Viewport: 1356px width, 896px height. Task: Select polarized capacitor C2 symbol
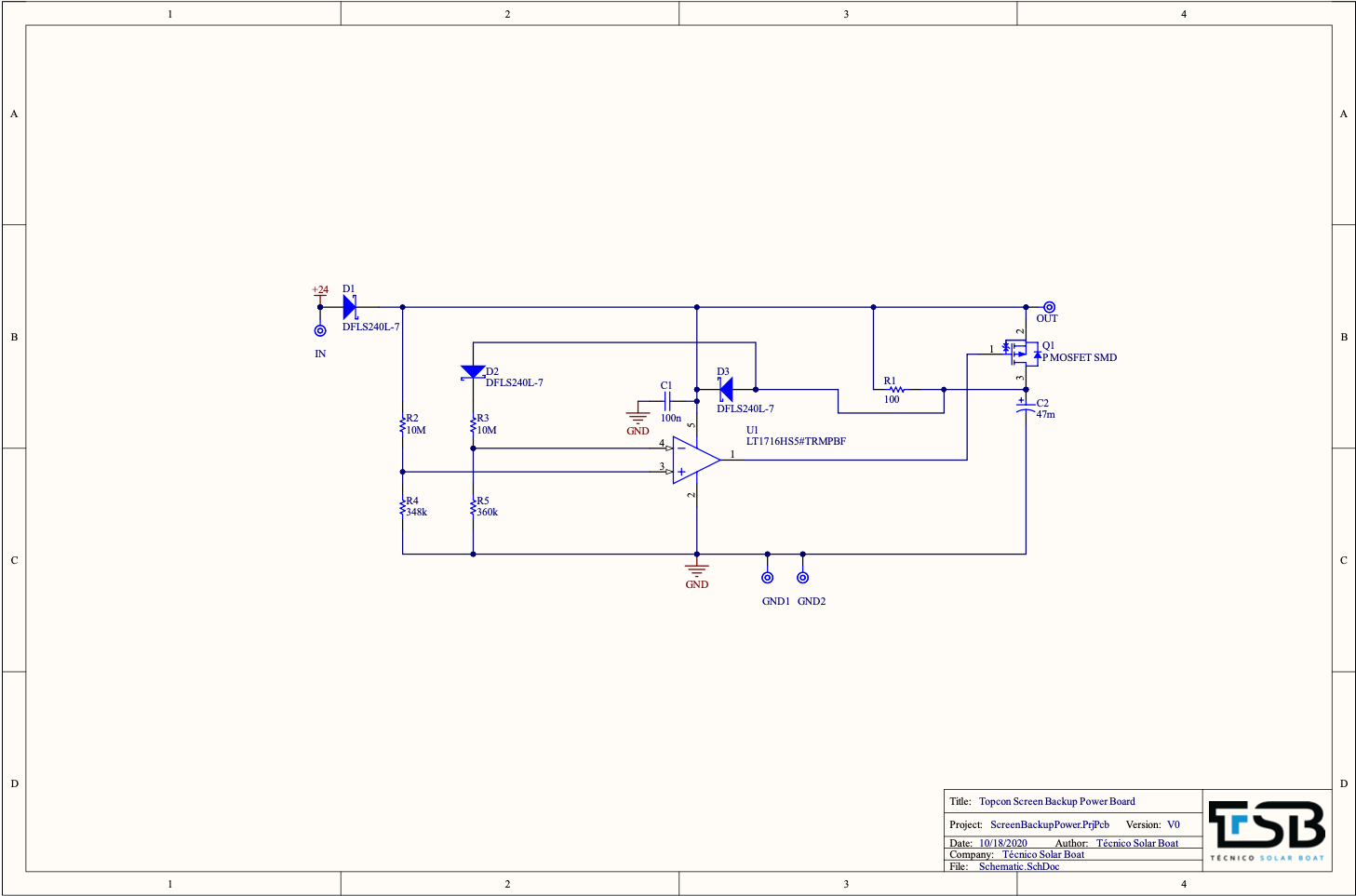(x=1026, y=405)
